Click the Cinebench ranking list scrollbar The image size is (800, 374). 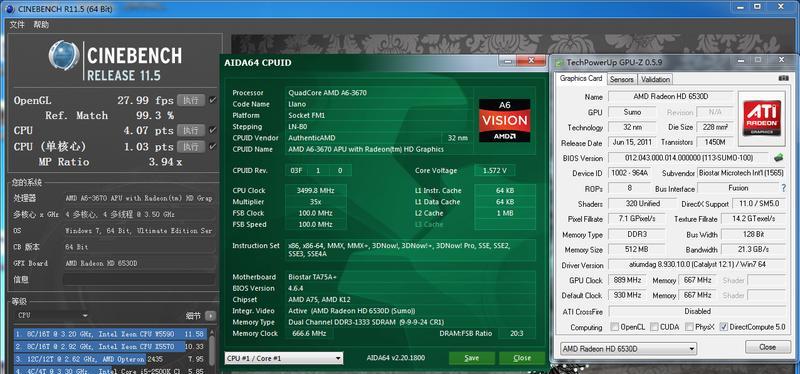pos(212,350)
